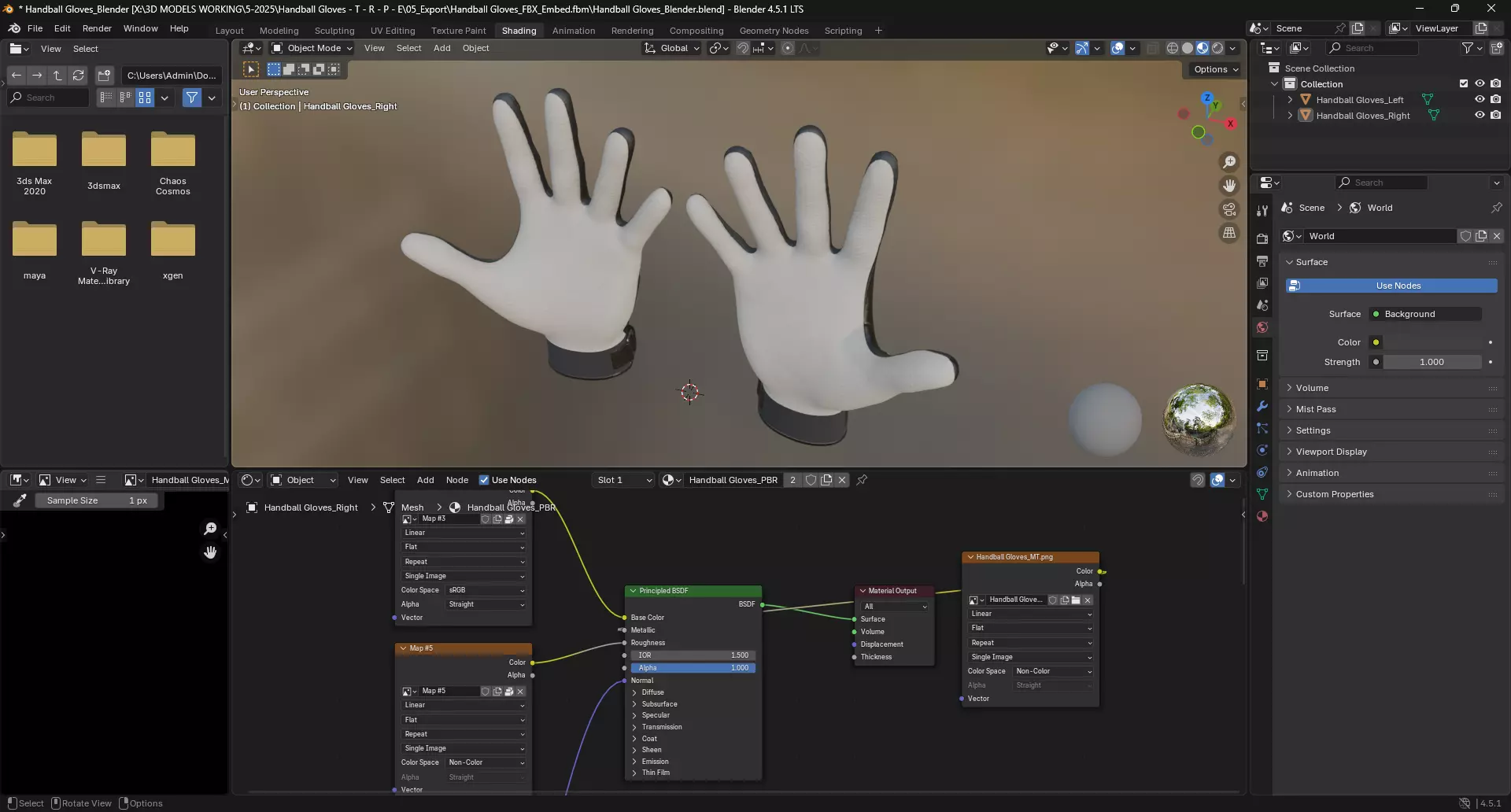Image resolution: width=1511 pixels, height=812 pixels.
Task: Select wireframe viewport shading icon
Action: click(1172, 48)
